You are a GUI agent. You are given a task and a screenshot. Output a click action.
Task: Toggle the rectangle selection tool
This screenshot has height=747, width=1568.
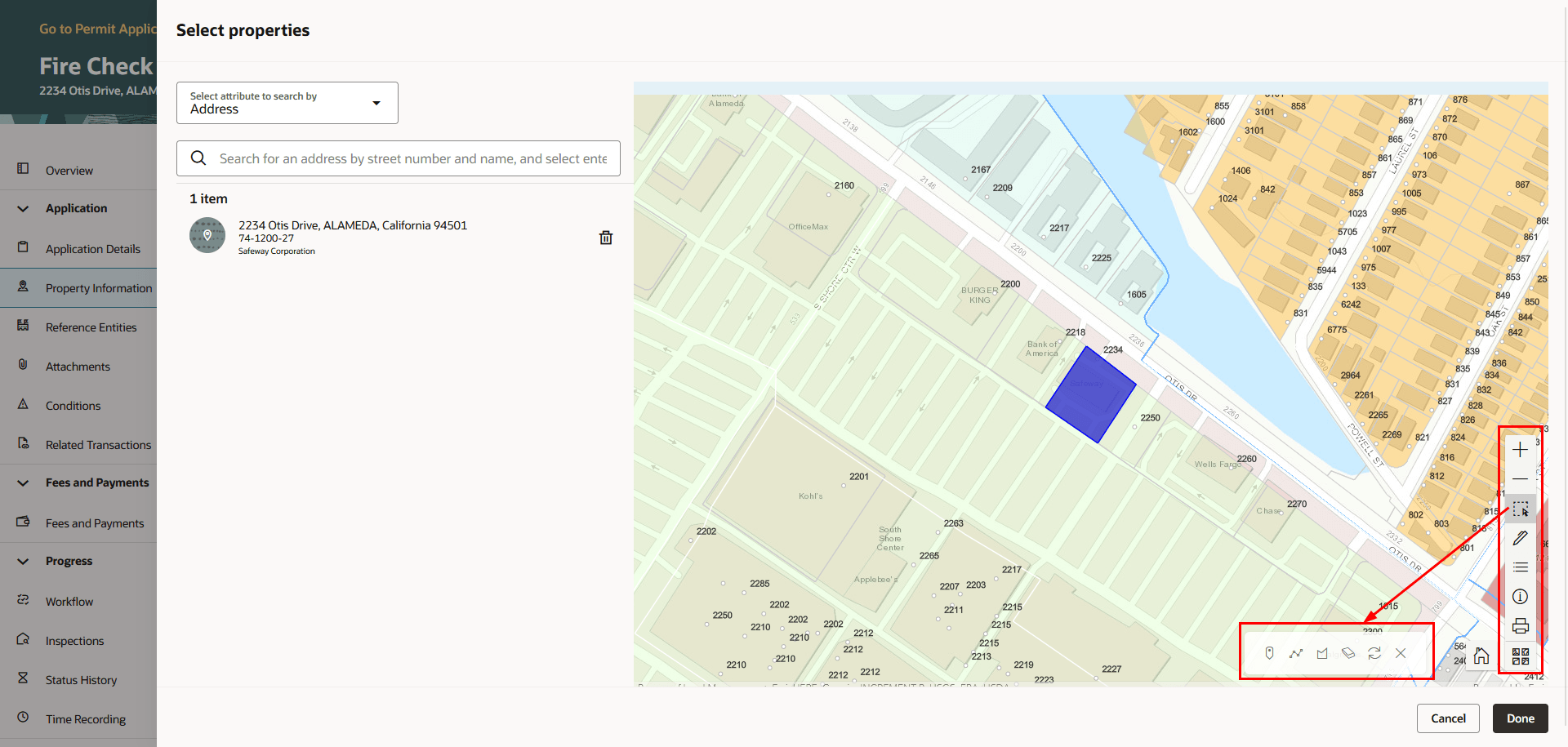point(1521,509)
